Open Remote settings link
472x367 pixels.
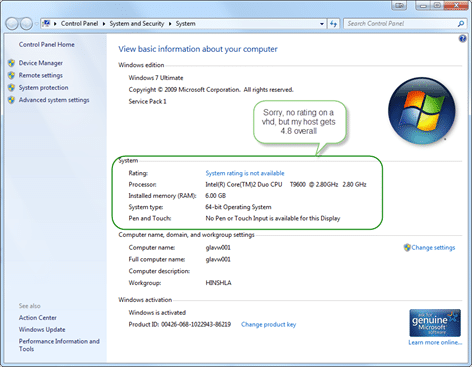41,75
